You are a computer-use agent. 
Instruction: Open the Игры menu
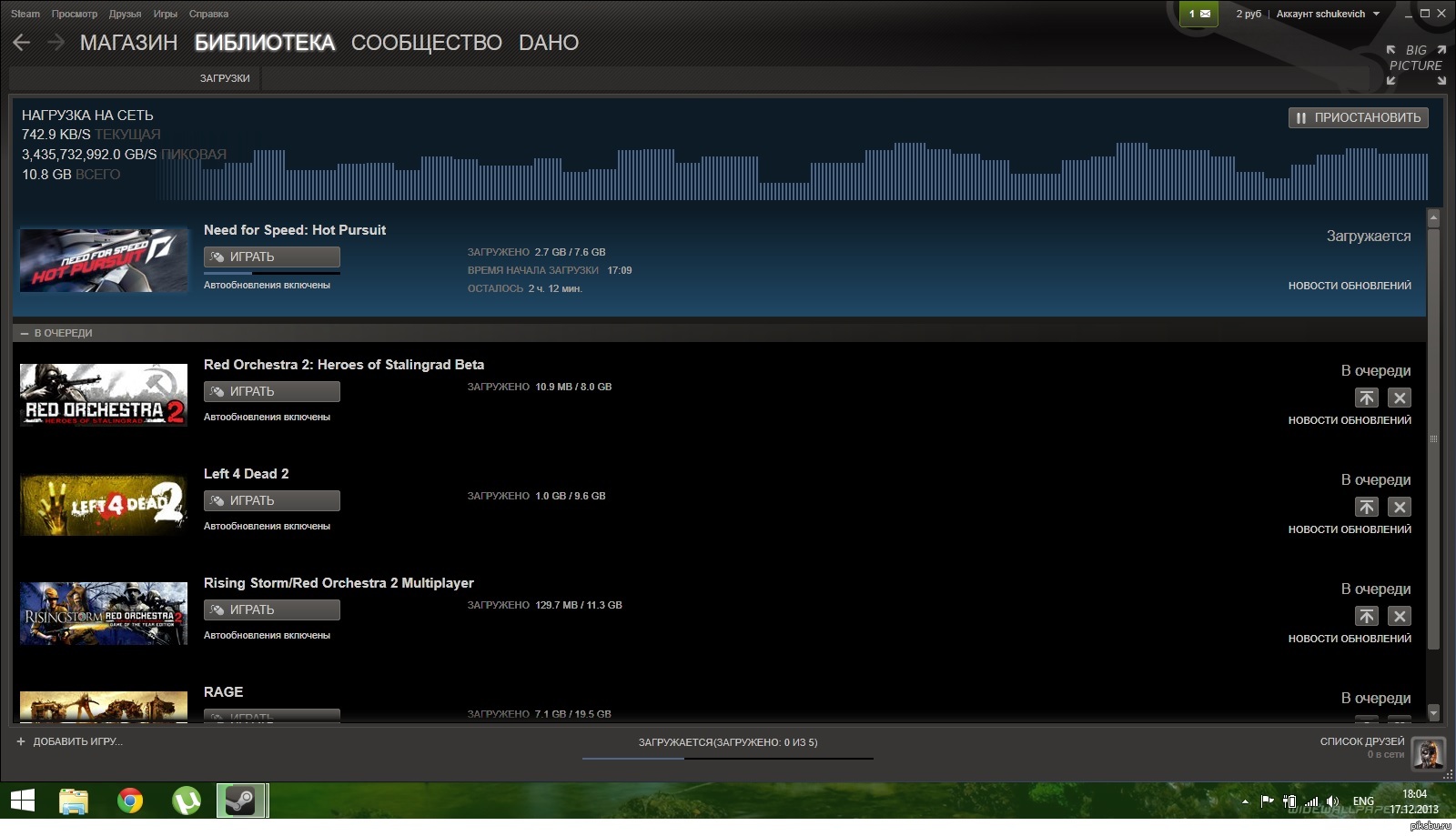click(x=165, y=14)
